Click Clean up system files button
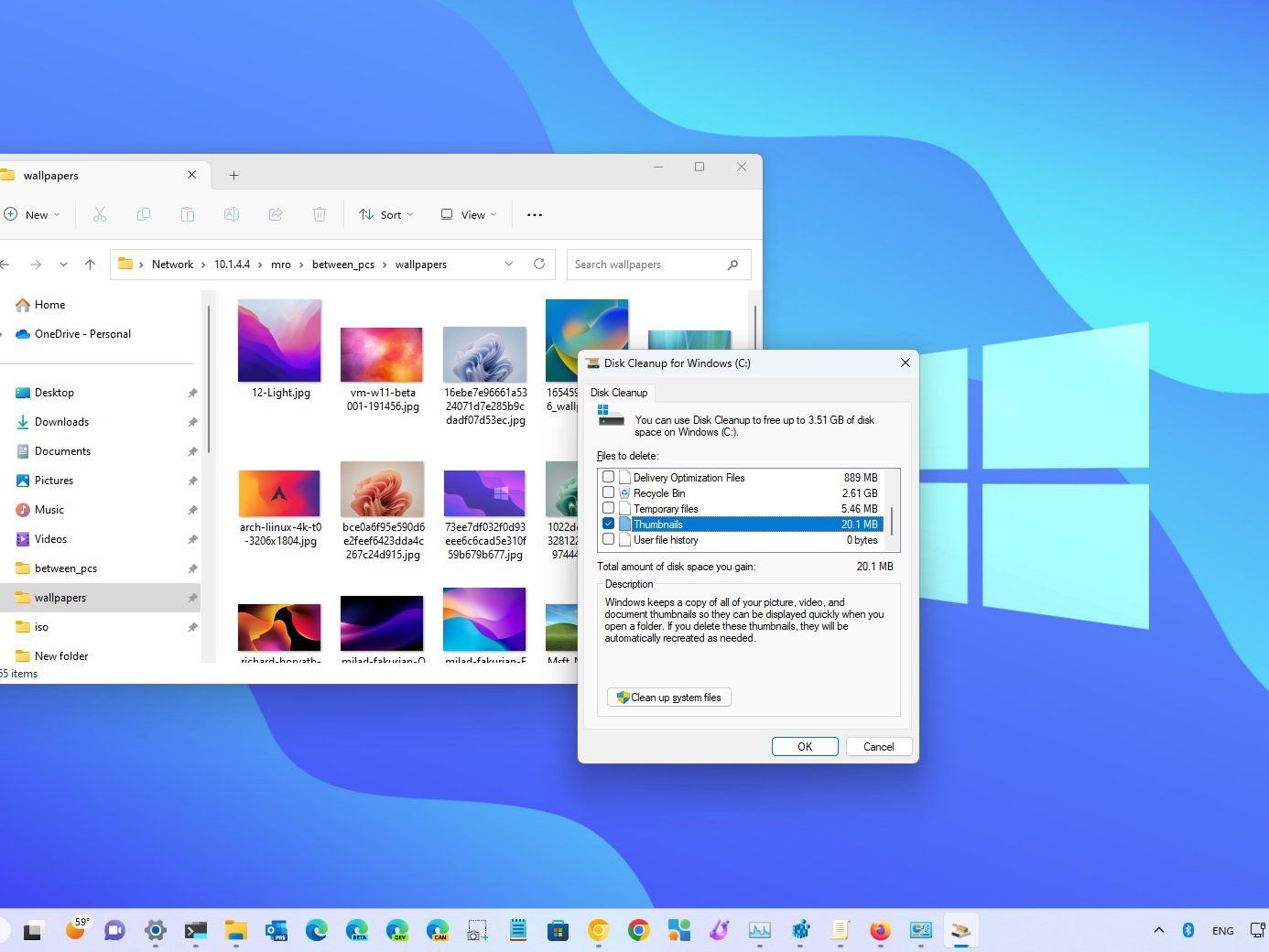Screen dimensions: 1269x952 [x=669, y=698]
